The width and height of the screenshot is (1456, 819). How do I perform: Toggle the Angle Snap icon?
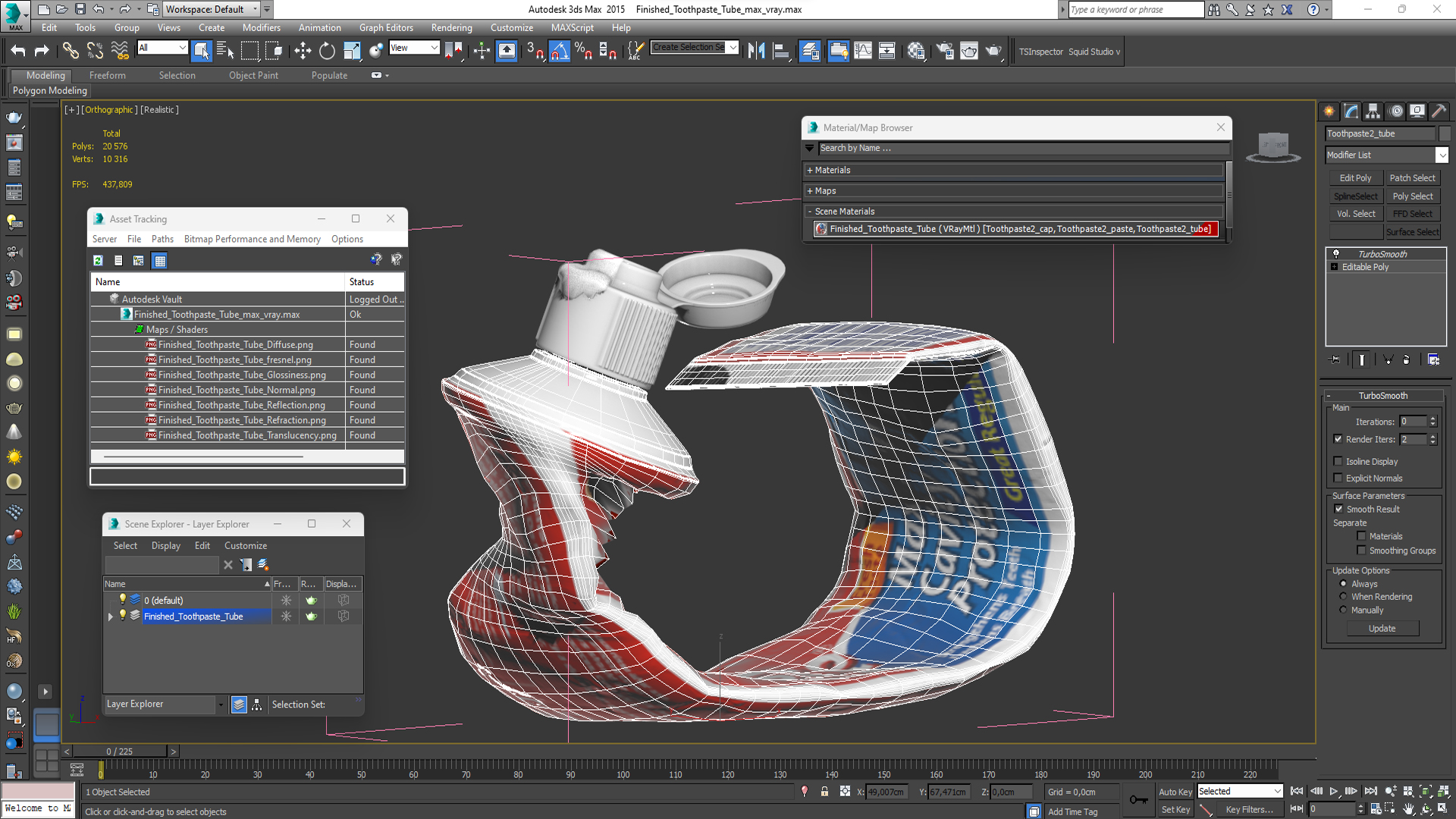point(559,51)
